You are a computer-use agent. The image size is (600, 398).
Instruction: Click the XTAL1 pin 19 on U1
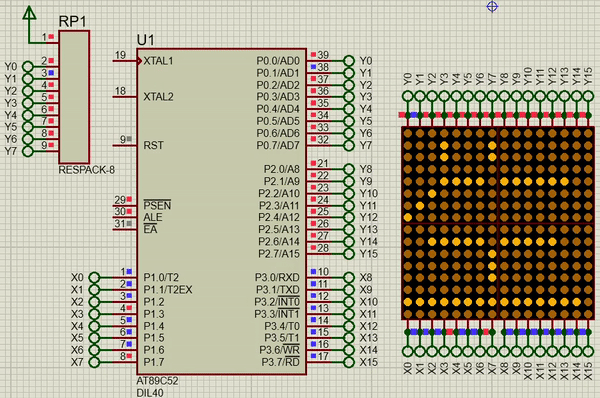[x=126, y=60]
